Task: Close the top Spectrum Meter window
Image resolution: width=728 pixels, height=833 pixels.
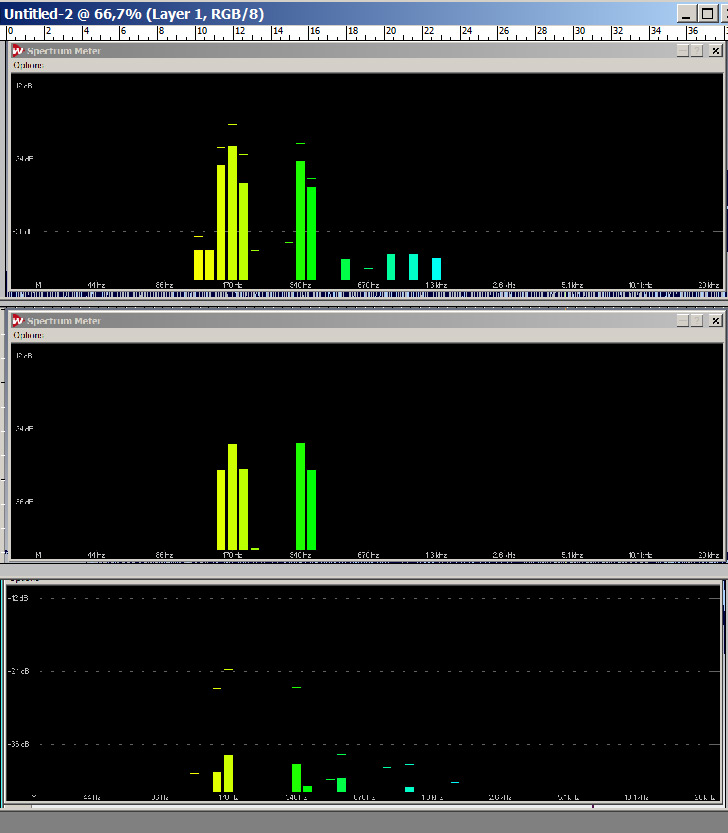Action: coord(714,51)
